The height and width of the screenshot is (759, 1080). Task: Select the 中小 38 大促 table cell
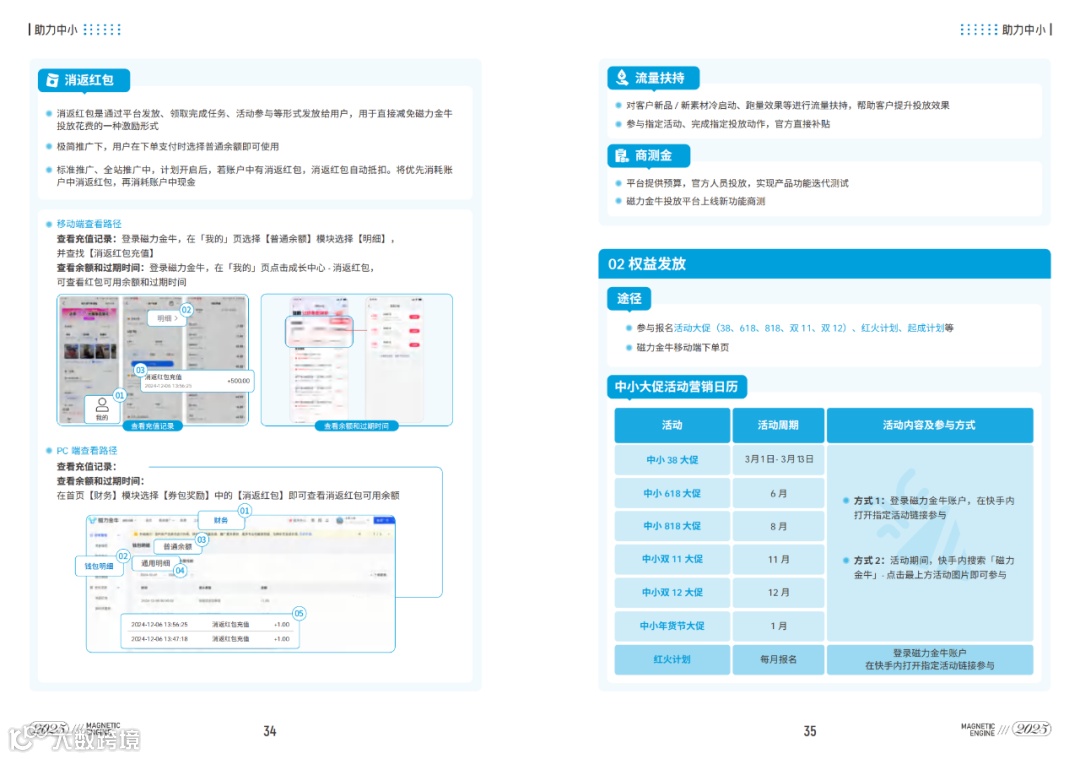672,459
